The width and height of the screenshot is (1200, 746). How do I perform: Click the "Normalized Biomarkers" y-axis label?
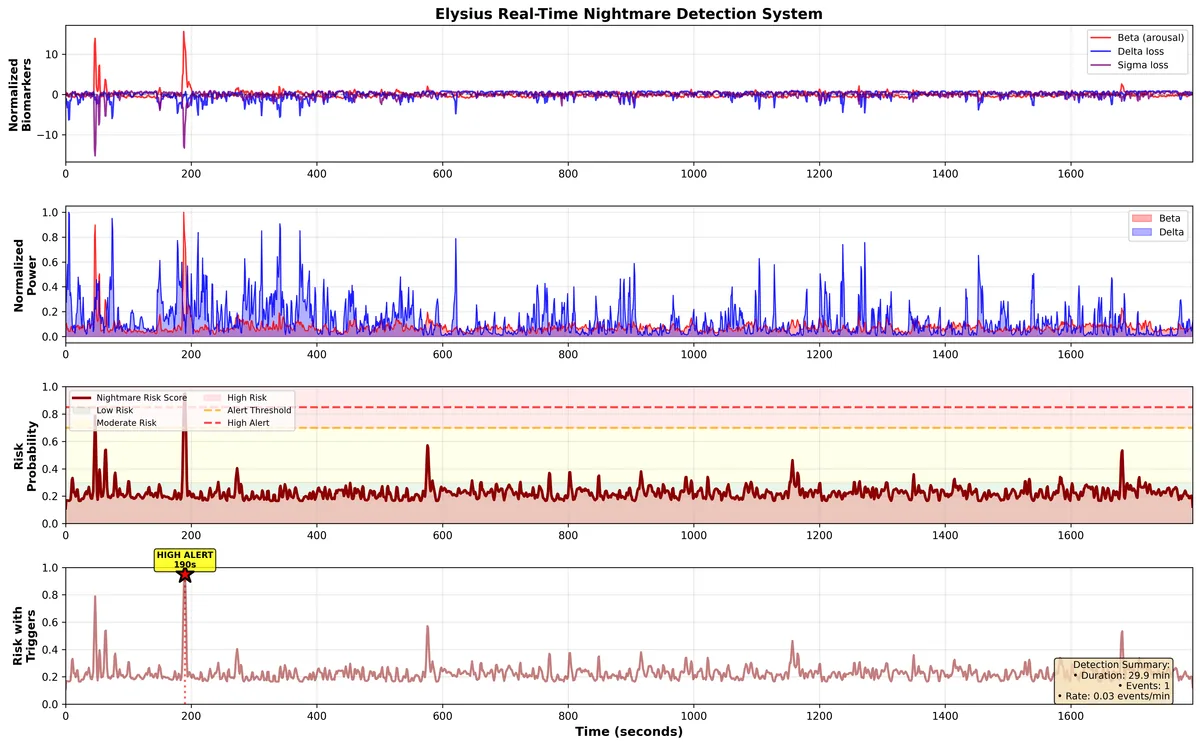(x=21, y=93)
